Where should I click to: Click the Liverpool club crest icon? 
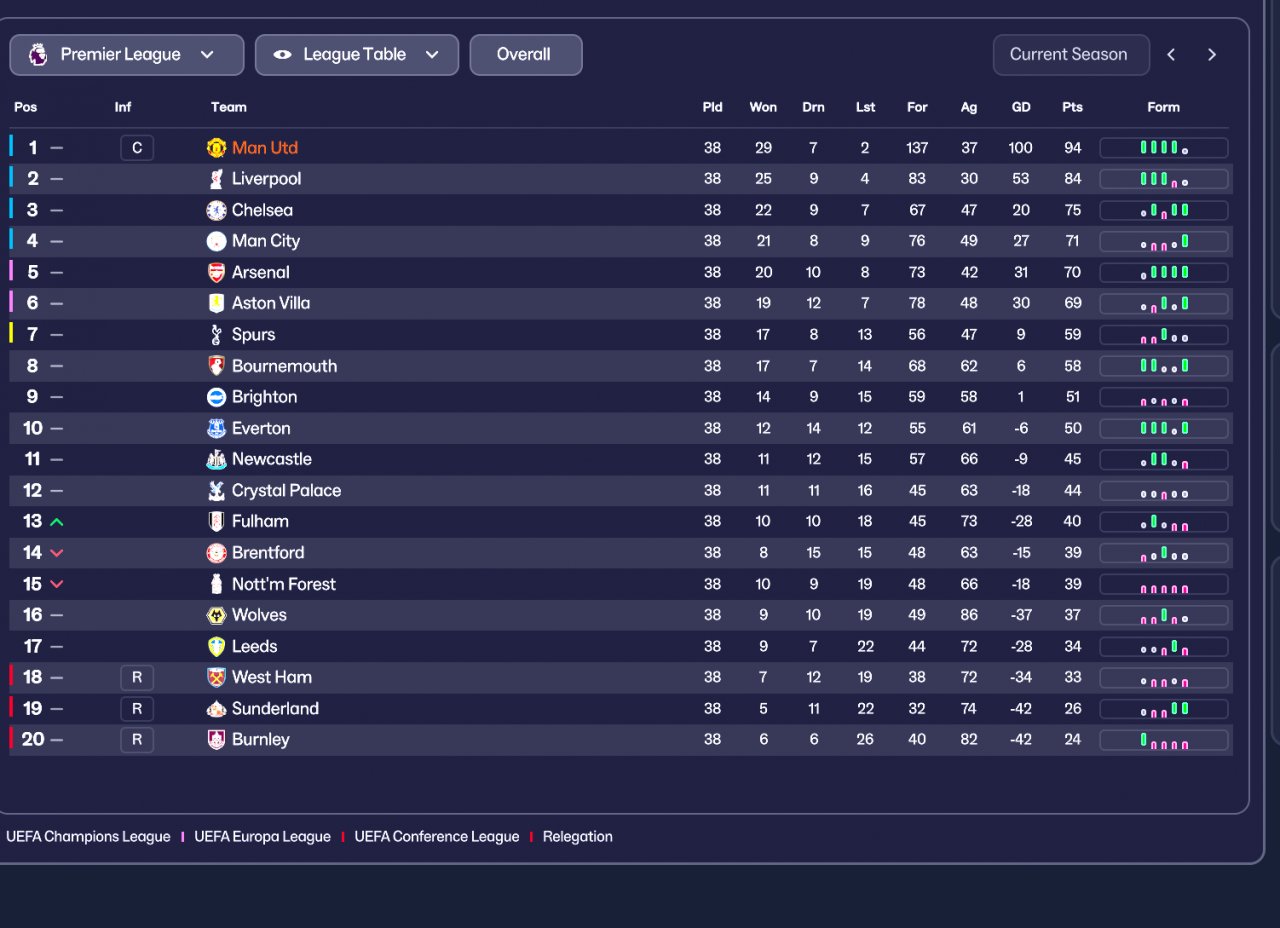point(216,179)
